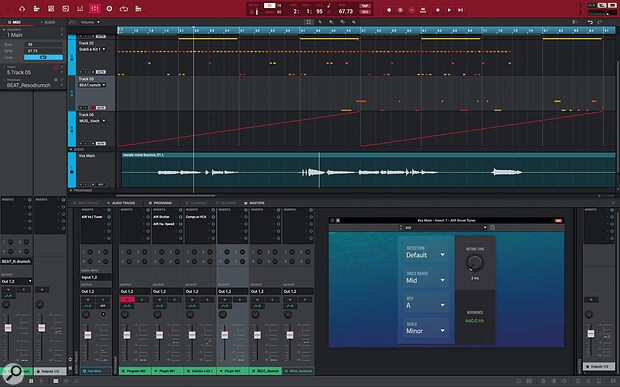The height and width of the screenshot is (387, 620).
Task: Click the Reference 440.0 Hz value
Action: pyautogui.click(x=474, y=321)
